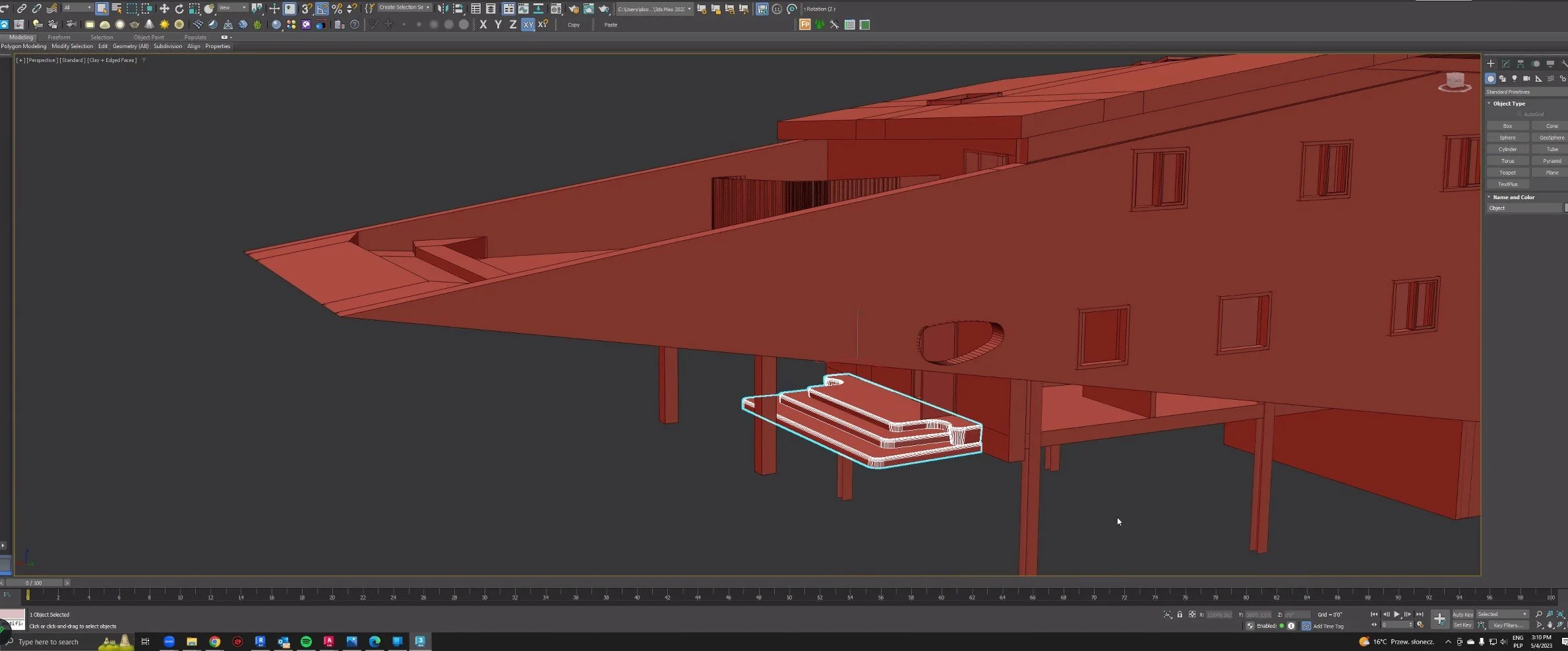Select the Link tool in the main toolbar

click(21, 9)
